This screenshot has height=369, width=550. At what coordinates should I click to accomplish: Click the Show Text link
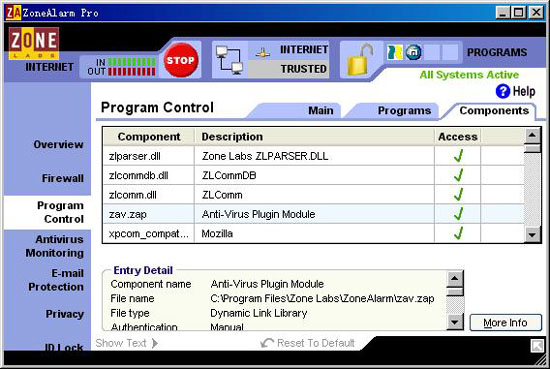pyautogui.click(x=121, y=343)
